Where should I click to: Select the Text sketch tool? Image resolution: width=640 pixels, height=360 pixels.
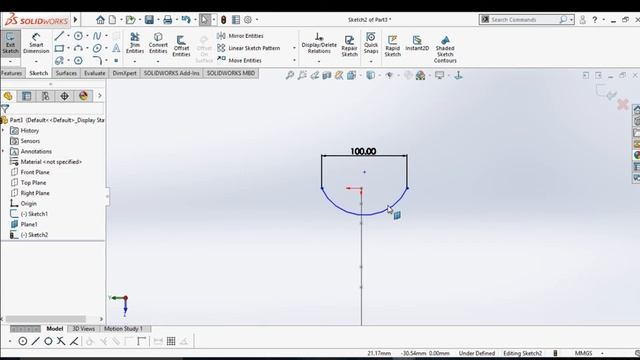116,48
